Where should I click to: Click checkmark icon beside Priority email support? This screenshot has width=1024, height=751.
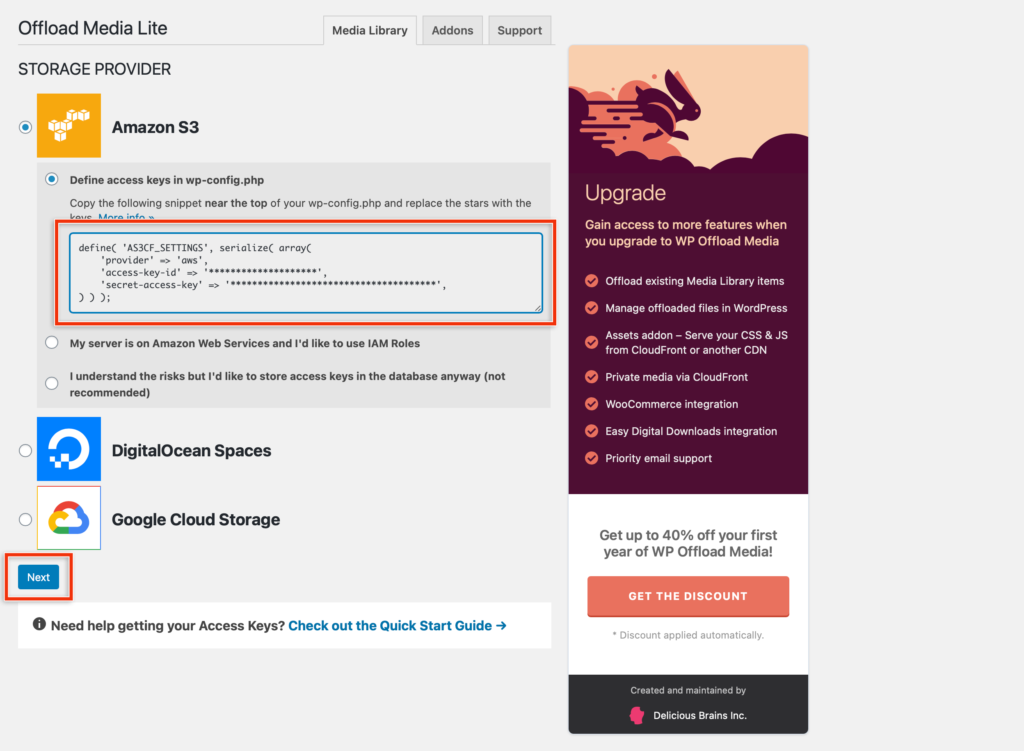tap(592, 458)
